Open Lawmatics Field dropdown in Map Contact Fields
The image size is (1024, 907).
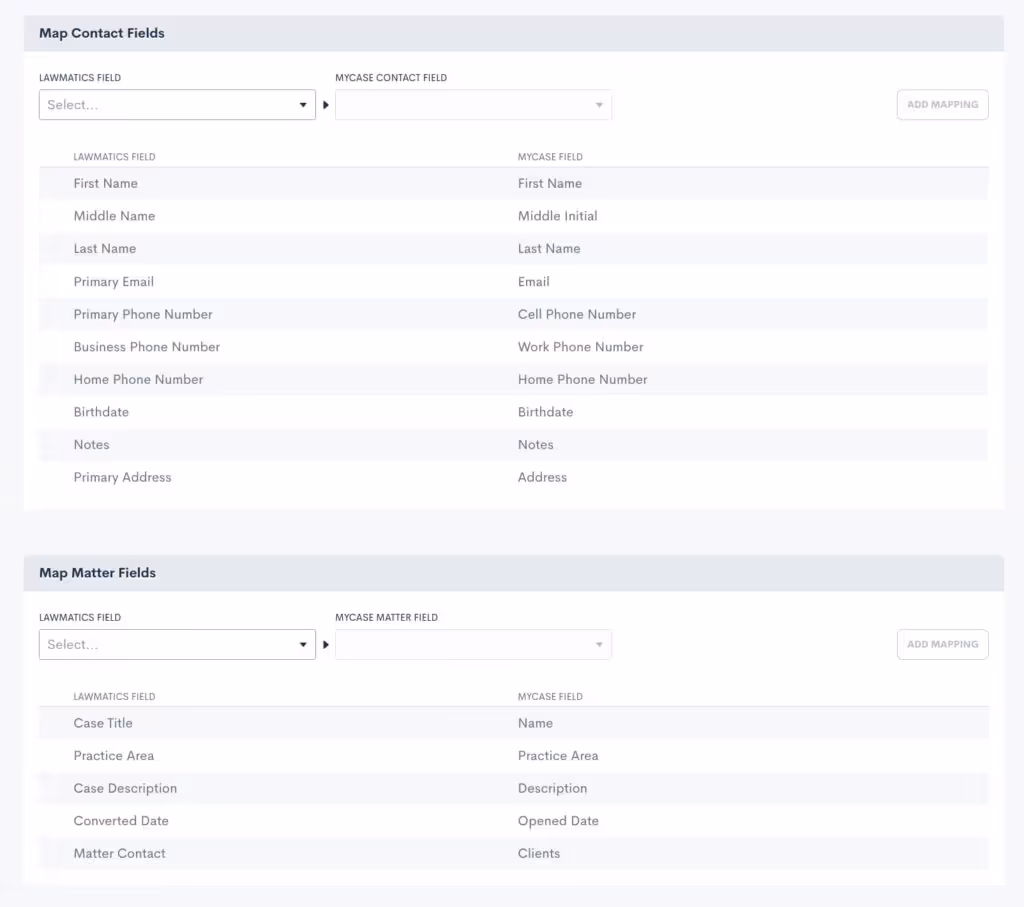click(x=177, y=104)
